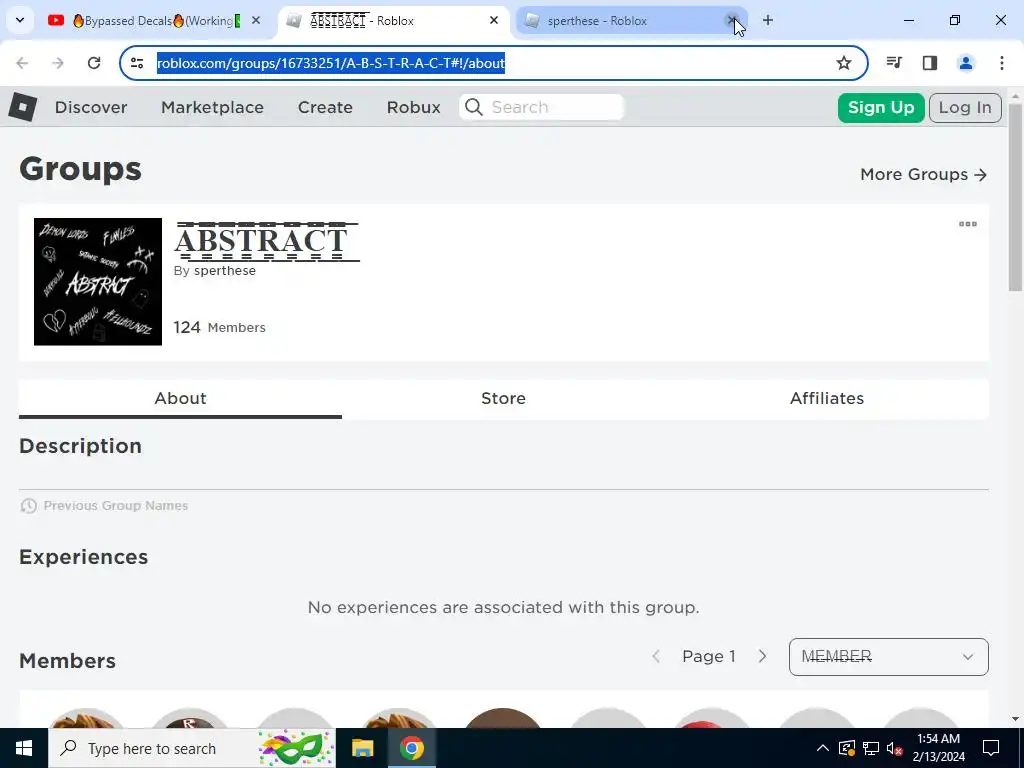Expand the MEMBER role dropdown
This screenshot has width=1024, height=768.
(889, 657)
